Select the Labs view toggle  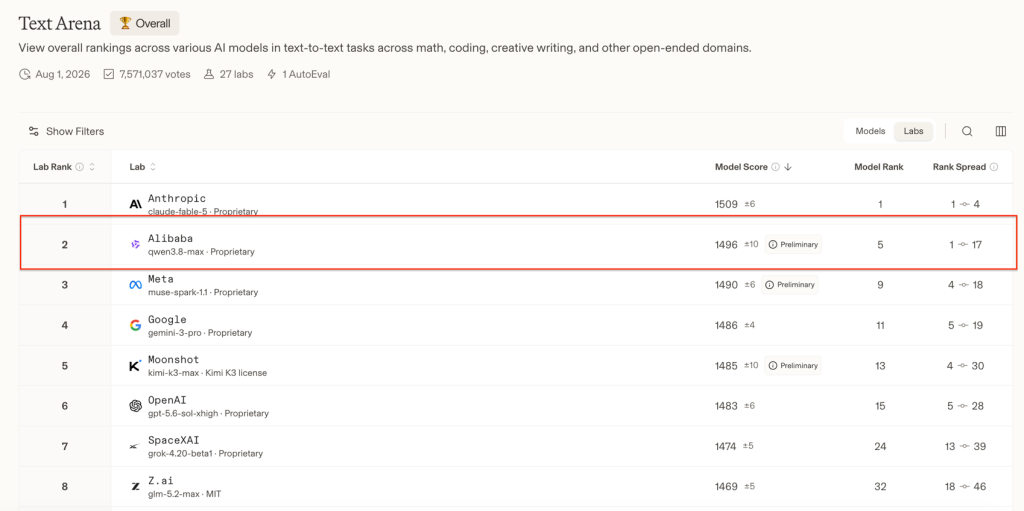pos(914,131)
